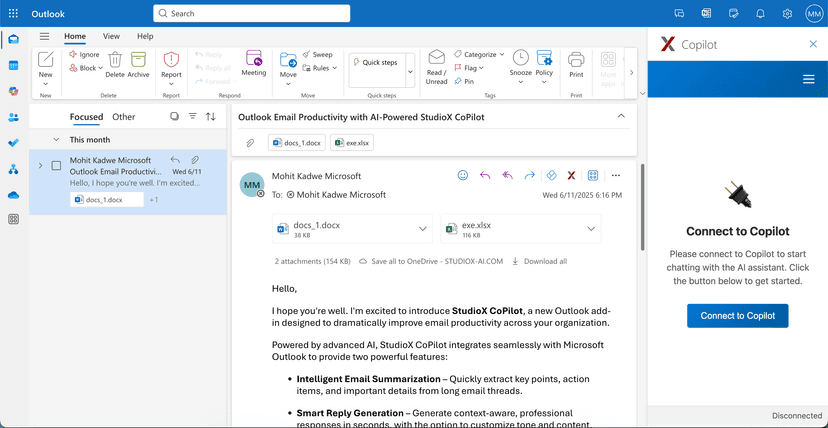
Task: Expand the docs_1.docx attachment dropdown
Action: [x=424, y=230]
